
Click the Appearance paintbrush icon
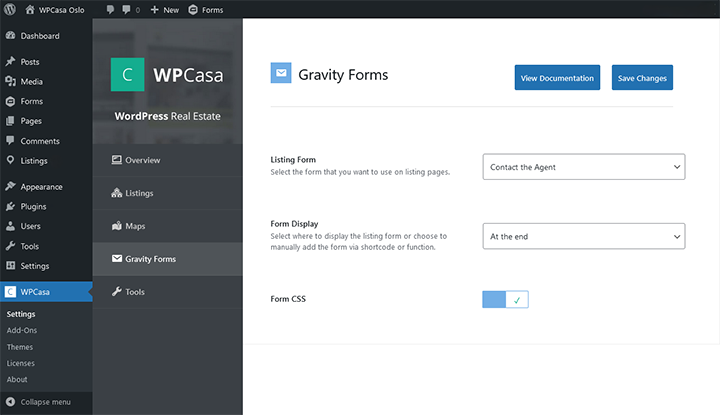point(10,186)
